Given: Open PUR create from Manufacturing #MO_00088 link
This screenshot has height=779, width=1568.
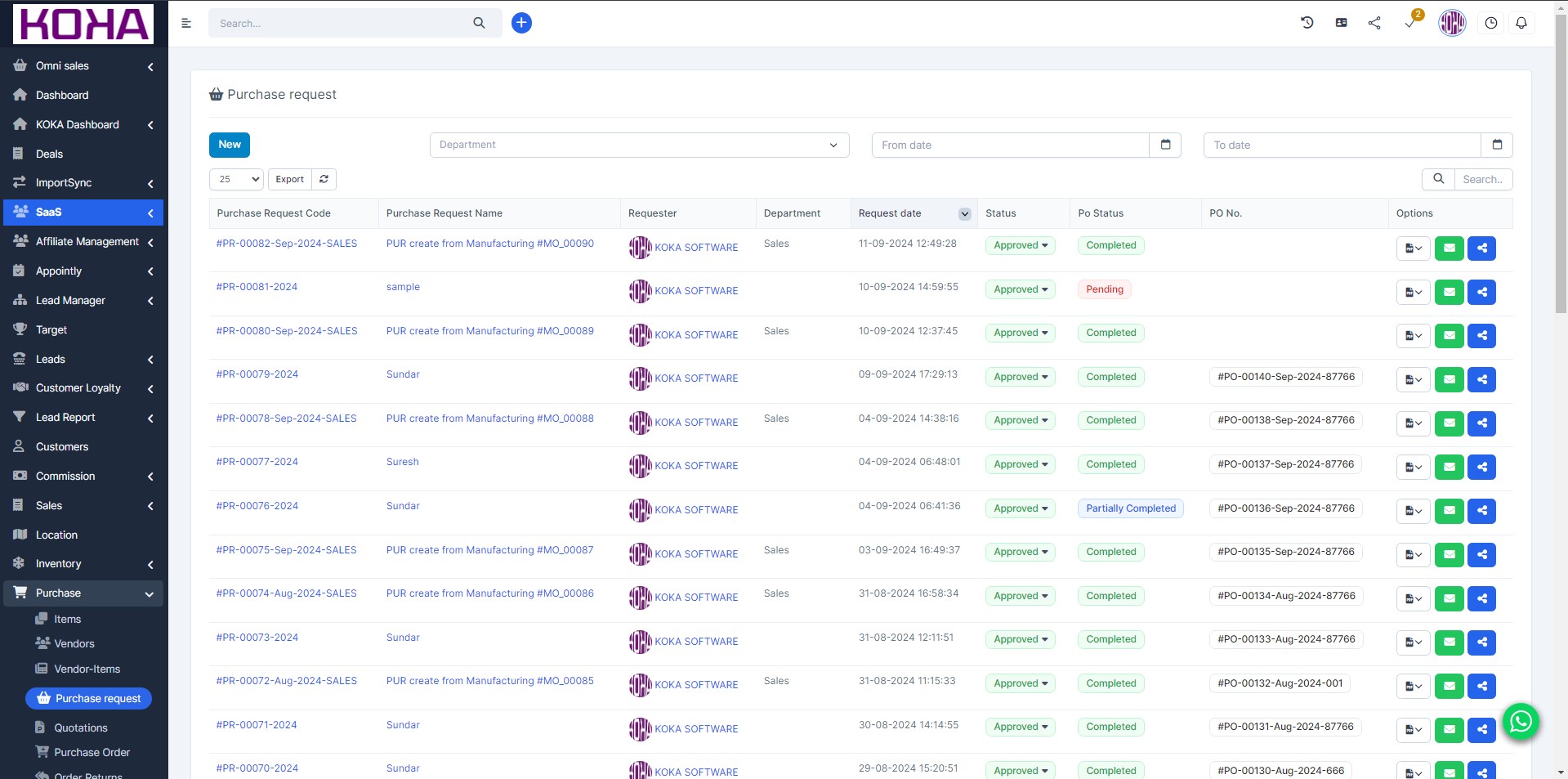Looking at the screenshot, I should tap(489, 419).
